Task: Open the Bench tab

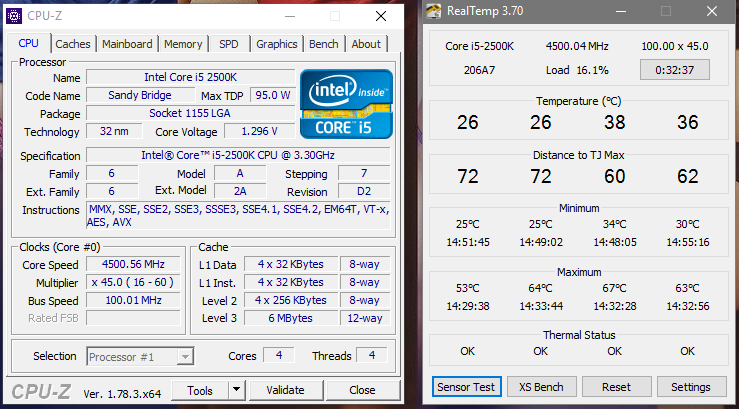Action: [x=324, y=44]
